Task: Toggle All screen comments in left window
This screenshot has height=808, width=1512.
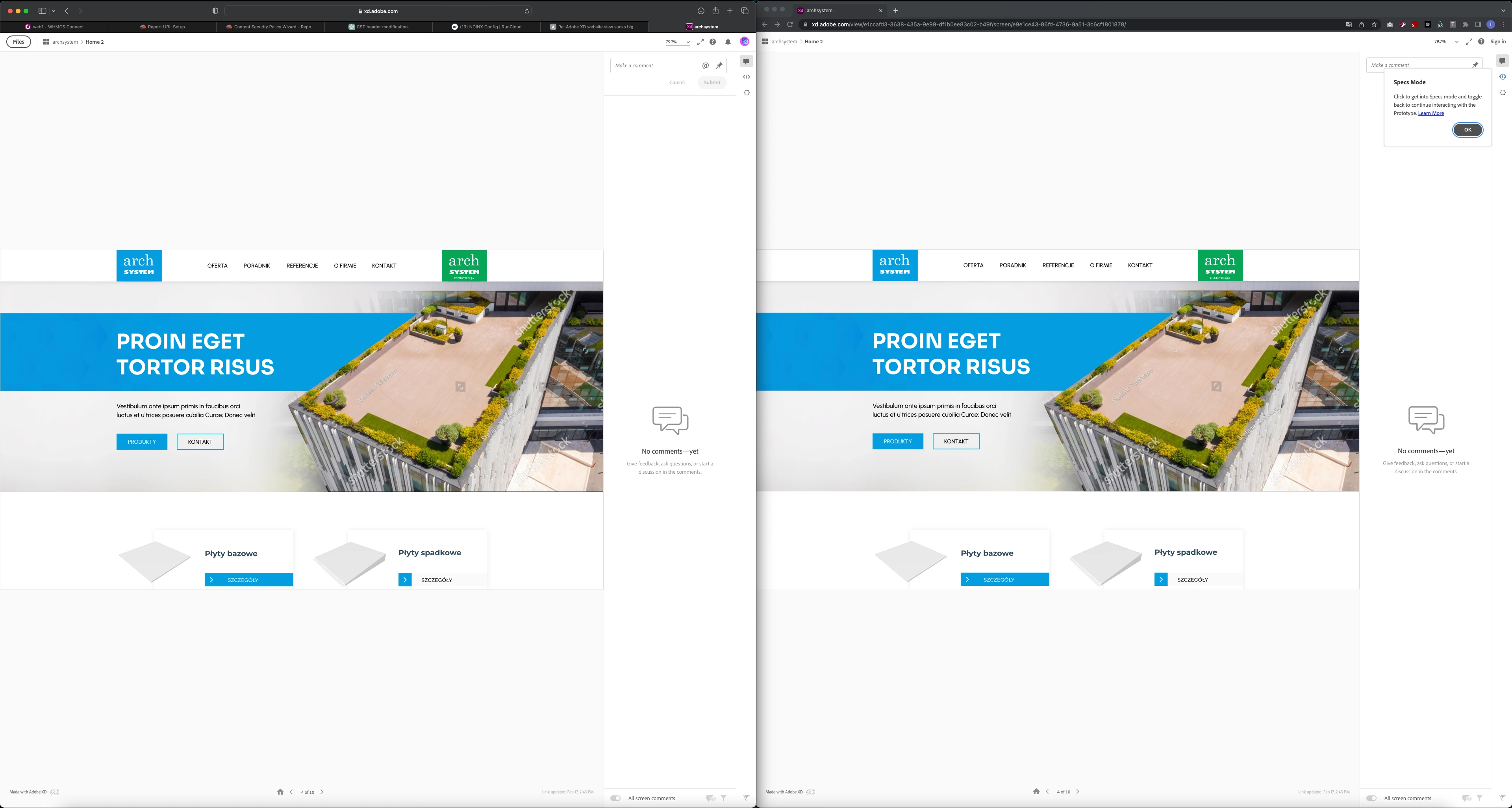Action: coord(615,798)
